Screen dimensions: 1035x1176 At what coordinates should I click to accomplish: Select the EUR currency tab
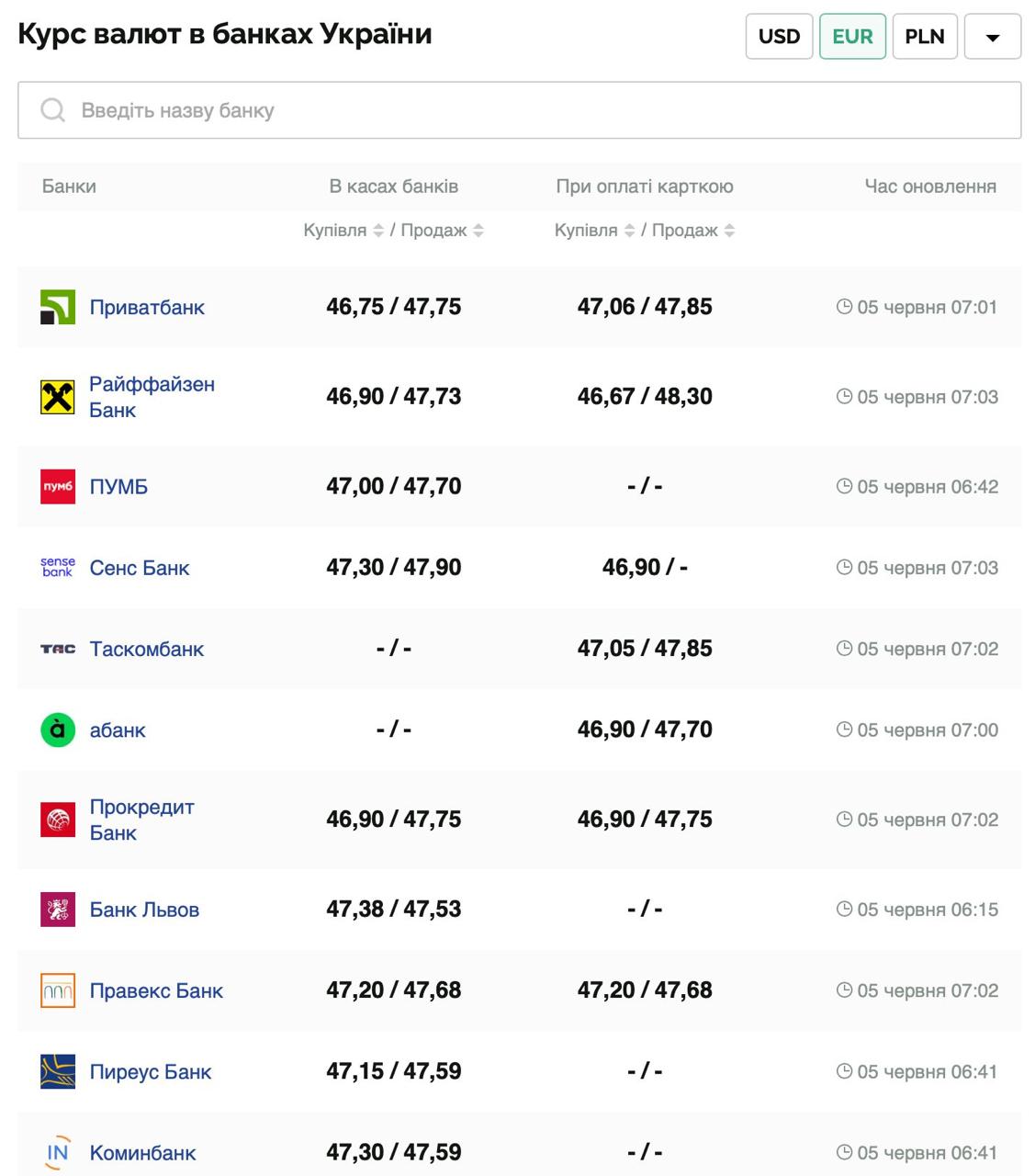(852, 37)
